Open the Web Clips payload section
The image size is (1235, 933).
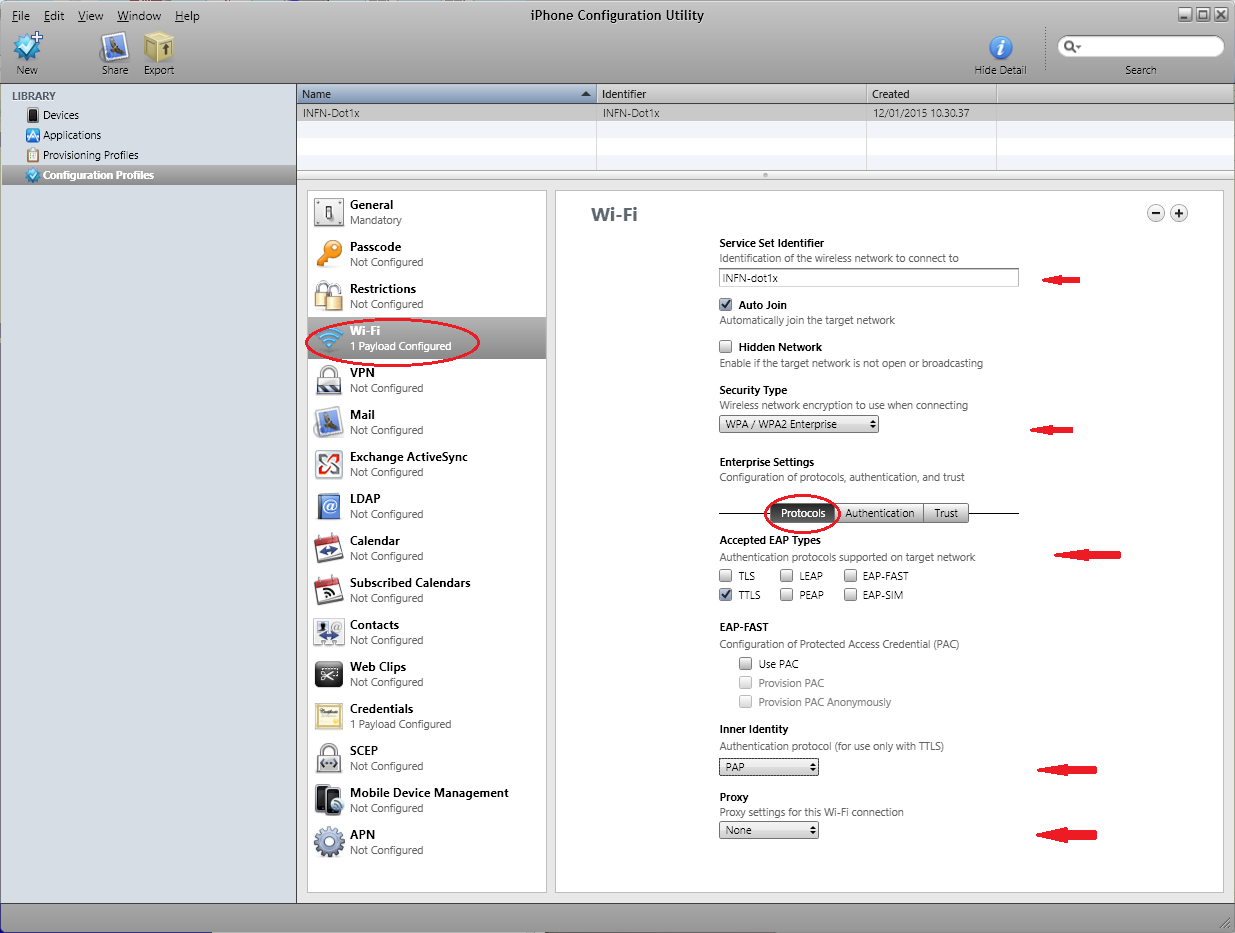pyautogui.click(x=427, y=674)
